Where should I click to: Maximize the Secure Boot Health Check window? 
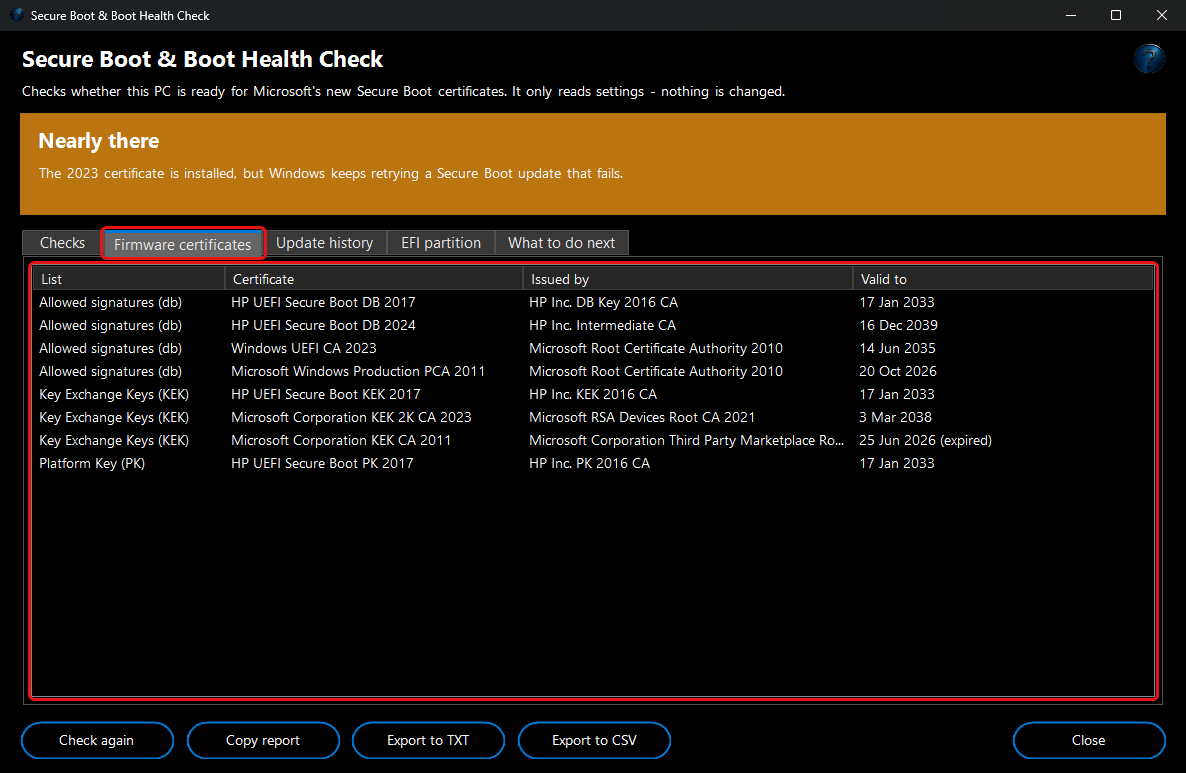pos(1116,15)
